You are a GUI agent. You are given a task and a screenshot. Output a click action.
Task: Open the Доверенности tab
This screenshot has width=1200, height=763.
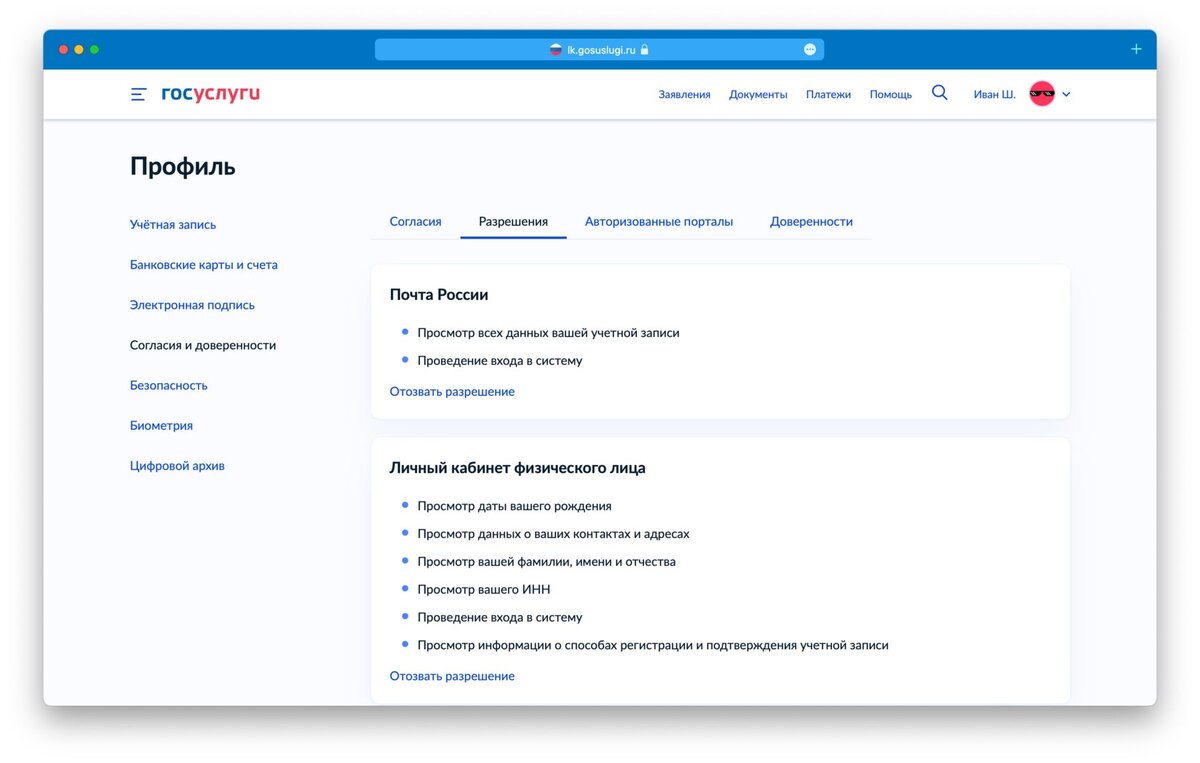pyautogui.click(x=811, y=221)
